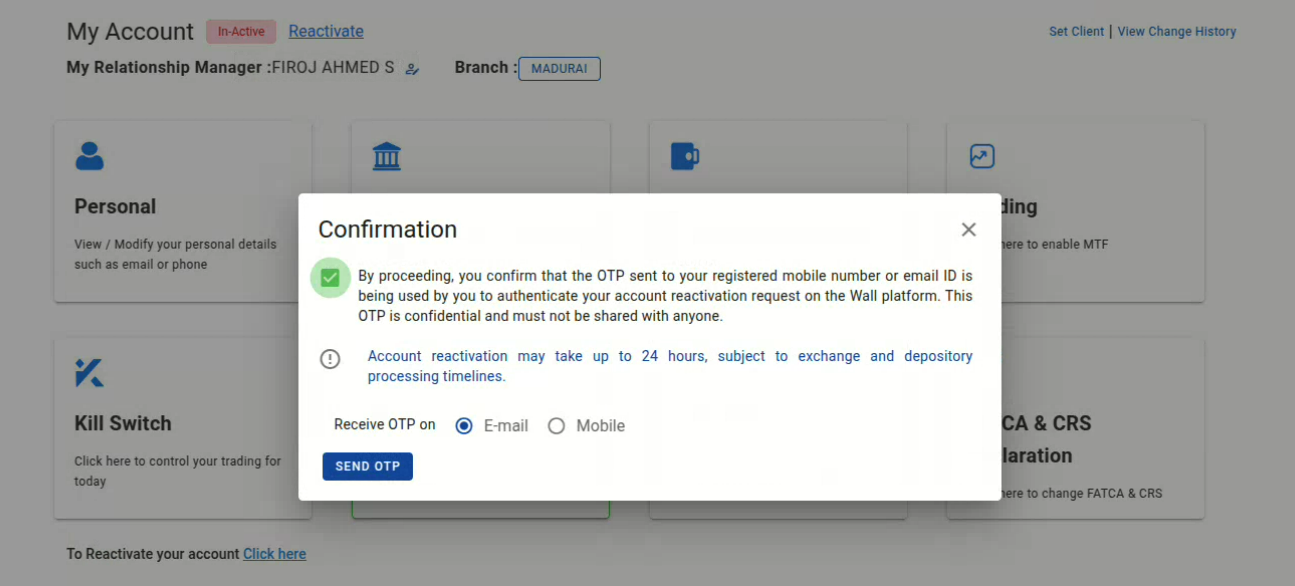Close the Confirmation dialog

(x=968, y=230)
